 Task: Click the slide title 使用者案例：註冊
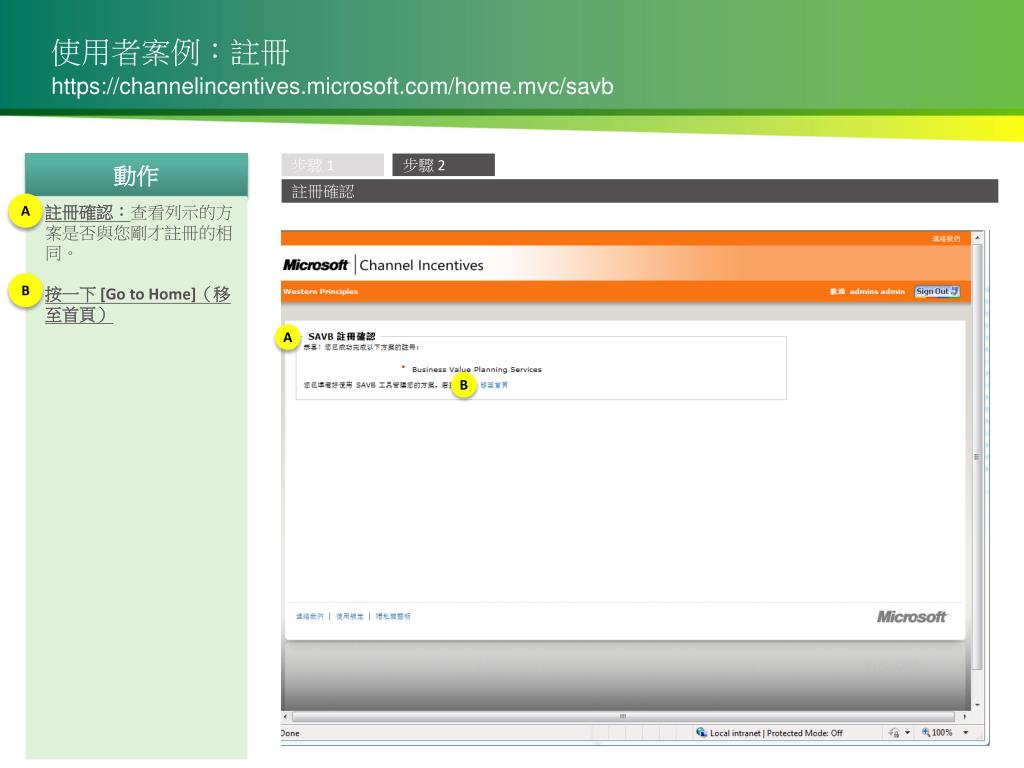[170, 52]
